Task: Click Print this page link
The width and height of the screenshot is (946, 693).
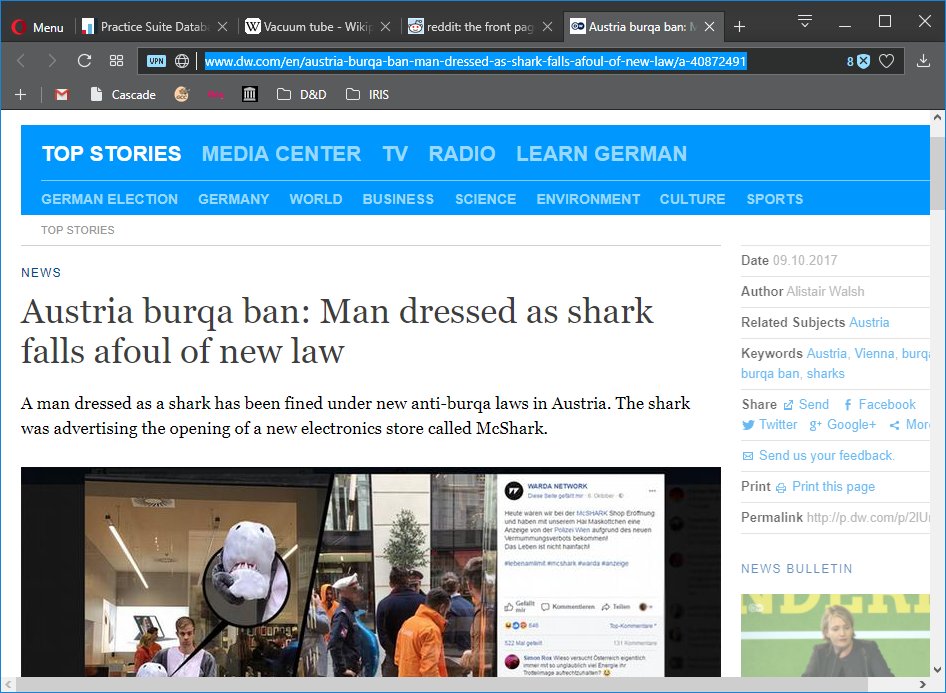Action: click(x=825, y=487)
